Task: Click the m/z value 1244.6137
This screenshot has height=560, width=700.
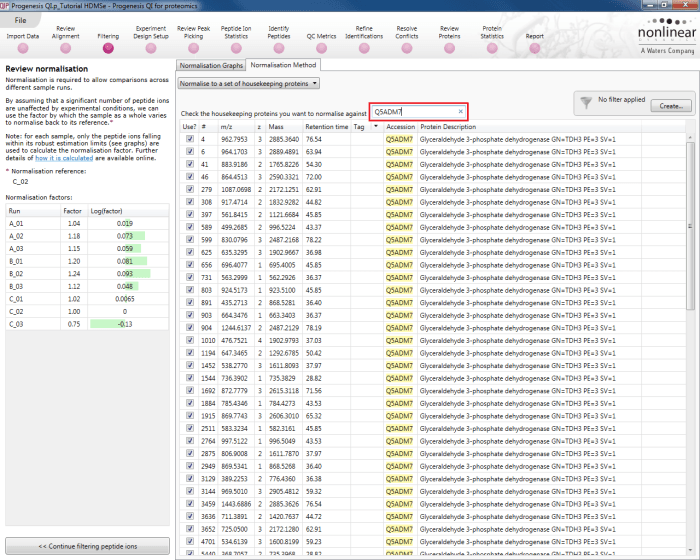Action: coord(236,328)
